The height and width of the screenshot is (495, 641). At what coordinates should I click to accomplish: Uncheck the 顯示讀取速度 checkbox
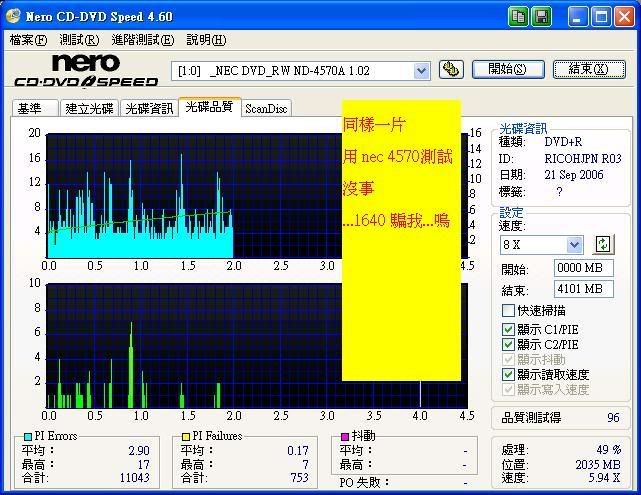point(509,374)
